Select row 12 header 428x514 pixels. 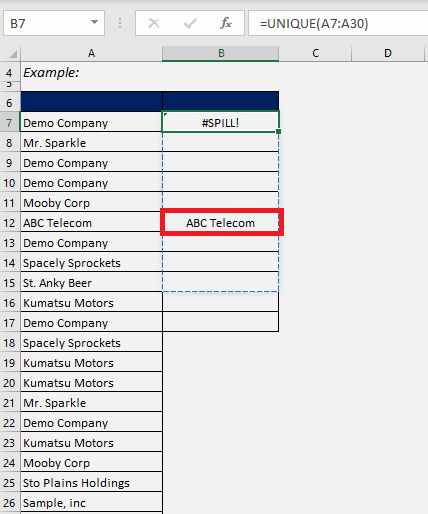10,223
